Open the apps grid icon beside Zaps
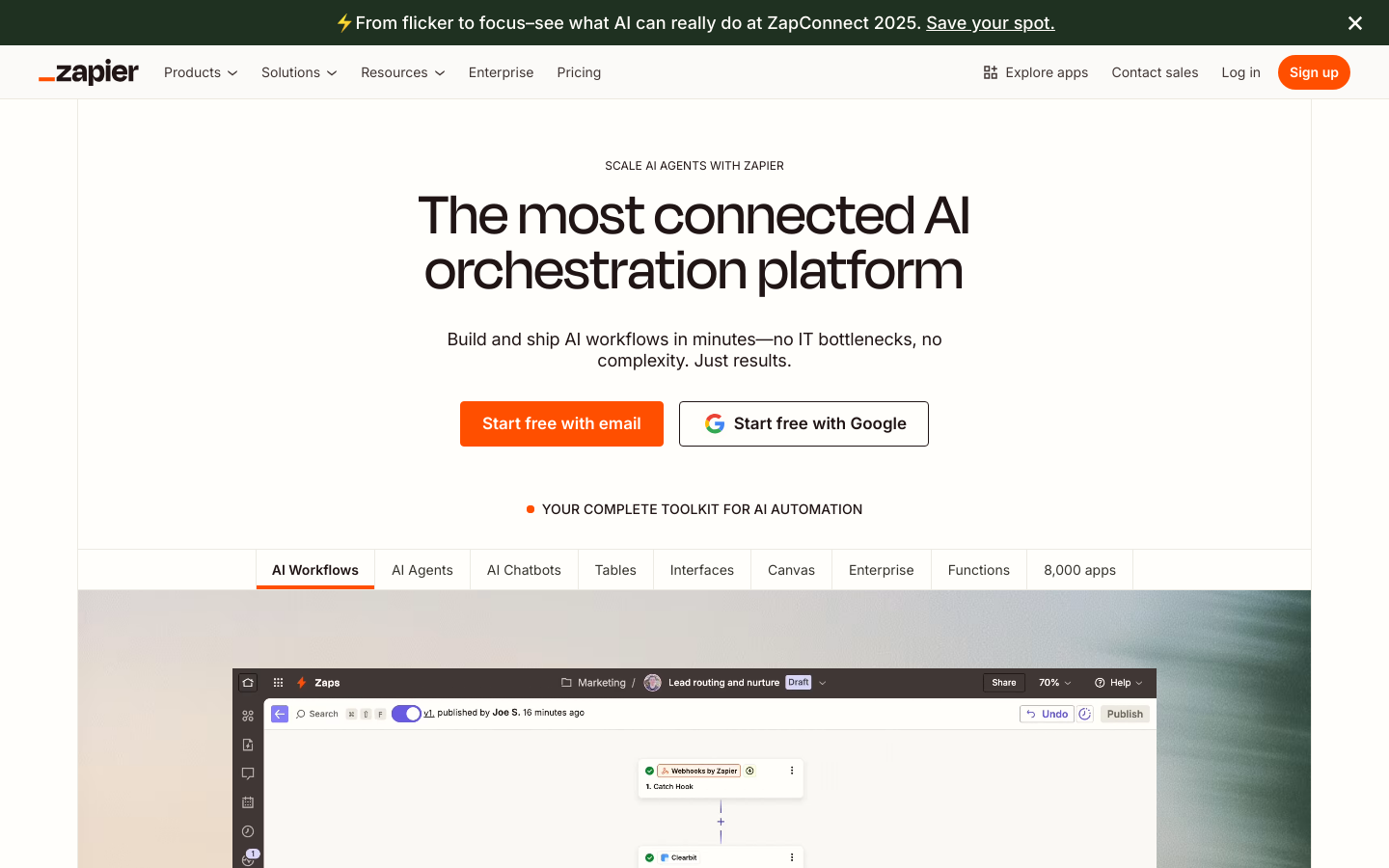1389x868 pixels. click(x=278, y=683)
